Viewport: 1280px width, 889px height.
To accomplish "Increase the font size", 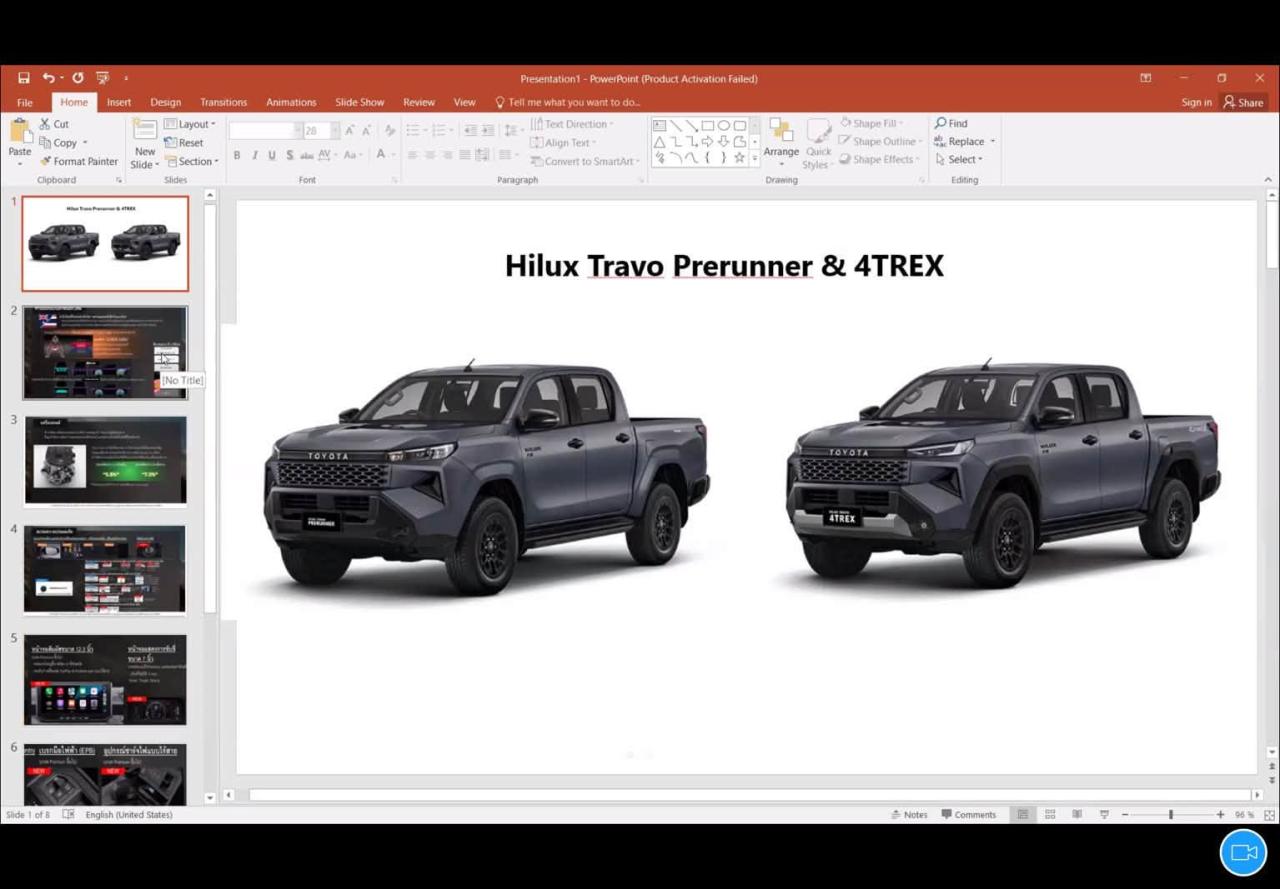I will [350, 130].
